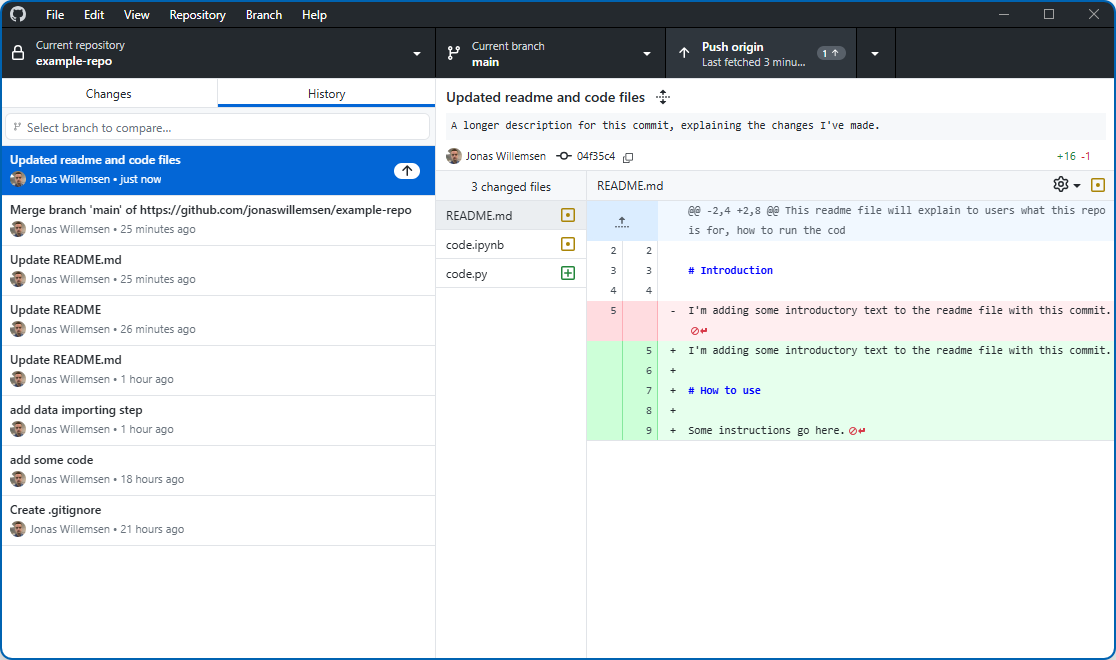Image resolution: width=1116 pixels, height=660 pixels.
Task: Open the Current branch dropdown
Action: (x=550, y=53)
